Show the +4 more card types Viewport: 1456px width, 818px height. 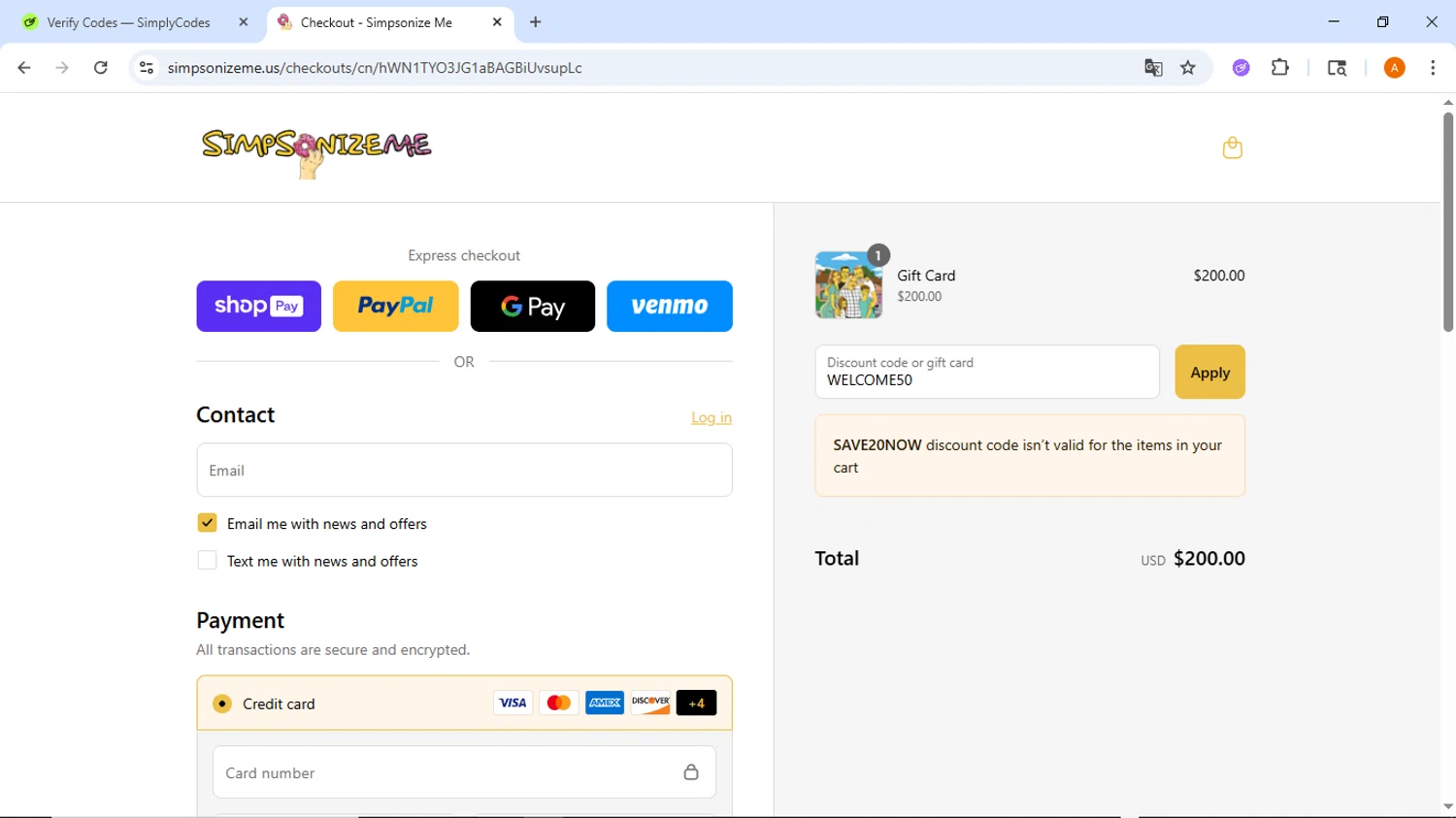pyautogui.click(x=696, y=703)
